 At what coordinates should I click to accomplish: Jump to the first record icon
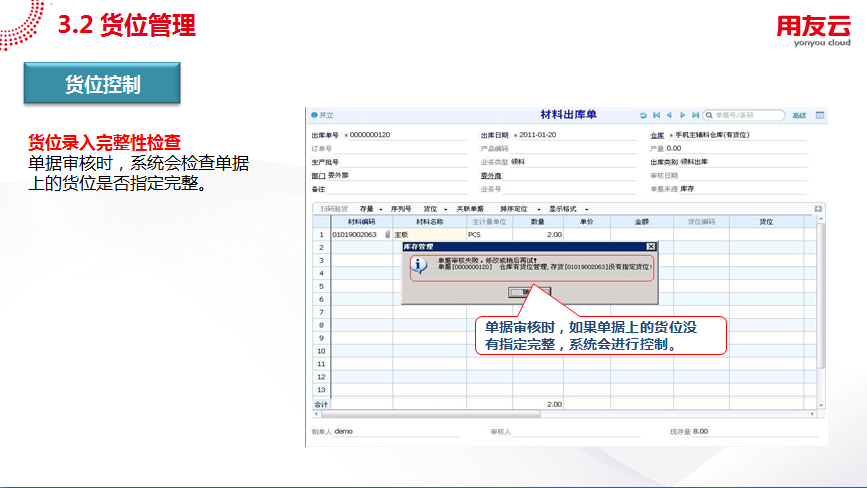tap(657, 116)
